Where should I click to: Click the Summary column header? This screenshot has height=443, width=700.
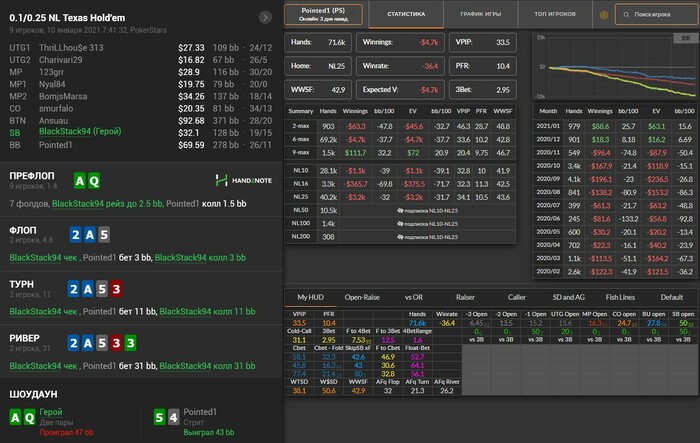tap(300, 111)
